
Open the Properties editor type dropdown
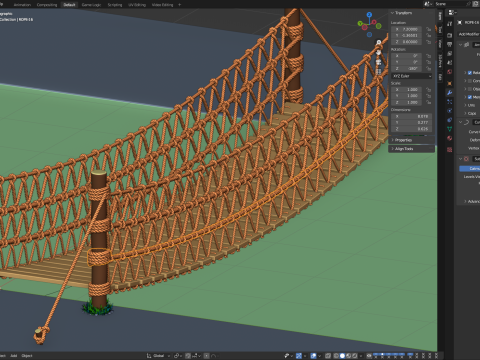[x=452, y=13]
